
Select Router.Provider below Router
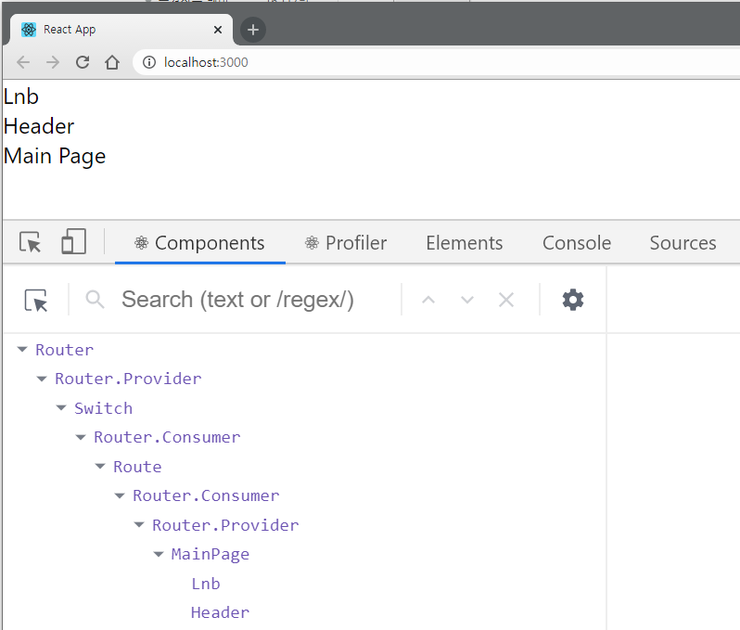(x=128, y=379)
